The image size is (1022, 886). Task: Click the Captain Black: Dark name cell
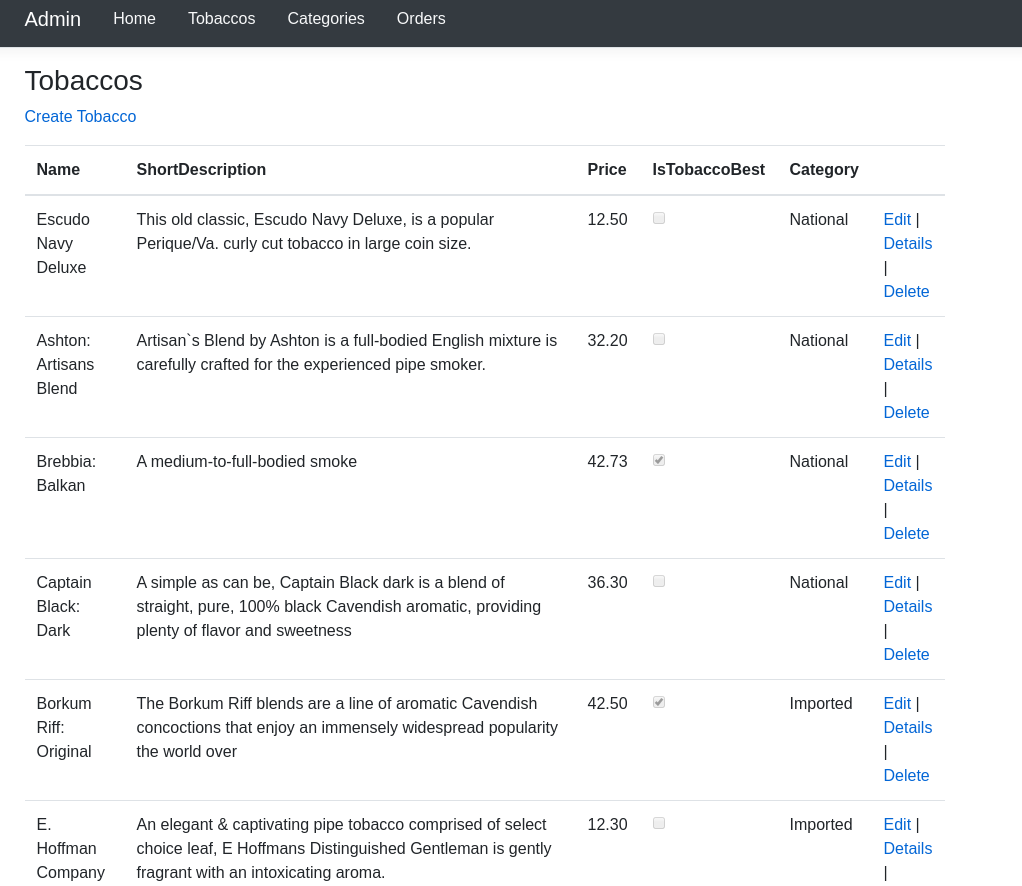tap(64, 606)
